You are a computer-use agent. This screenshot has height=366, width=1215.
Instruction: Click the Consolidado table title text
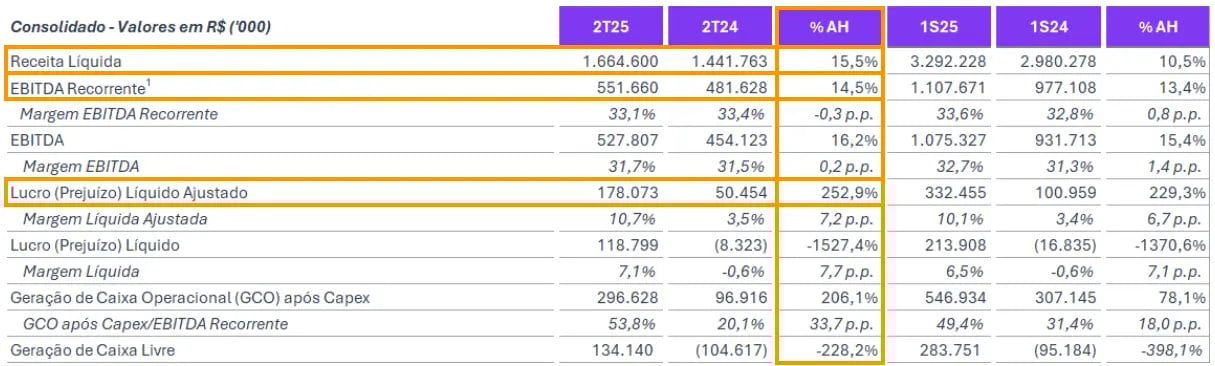pos(140,25)
